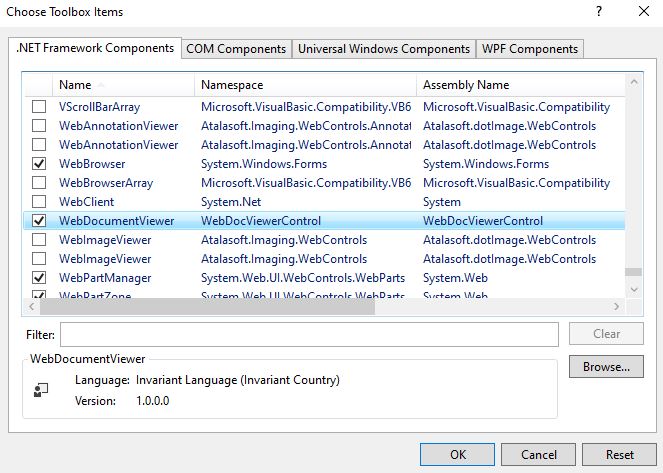663x473 pixels.
Task: Switch to the COM Components tab
Action: 237,49
